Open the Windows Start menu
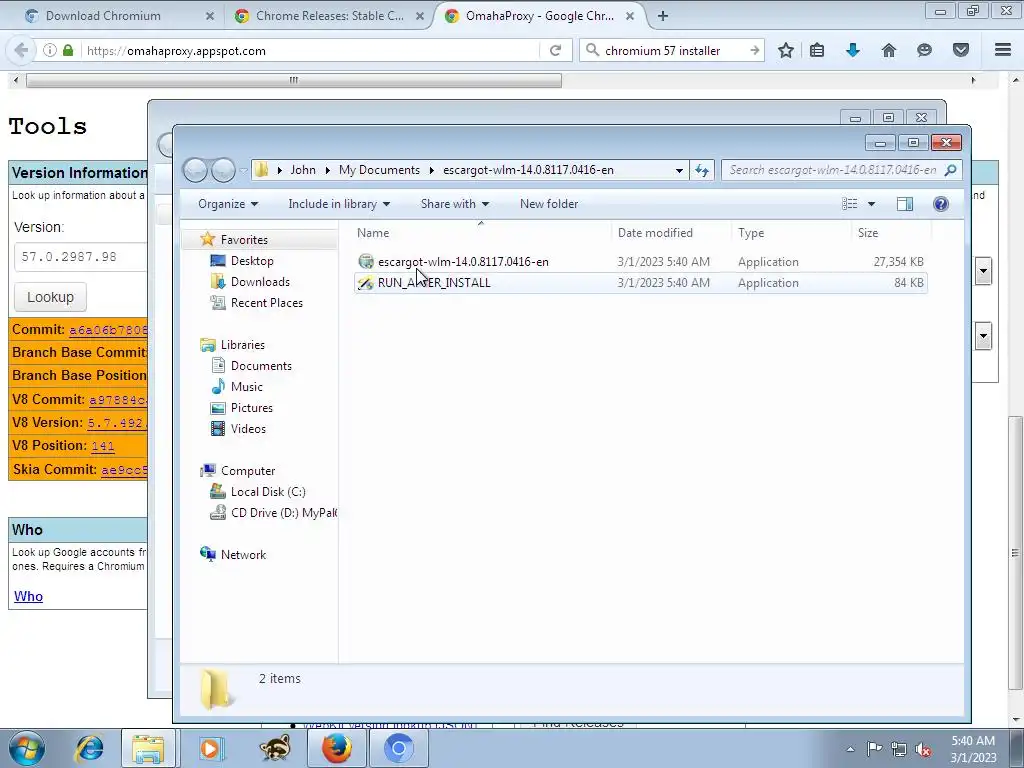Screen dimensions: 1024x768 pos(27,748)
